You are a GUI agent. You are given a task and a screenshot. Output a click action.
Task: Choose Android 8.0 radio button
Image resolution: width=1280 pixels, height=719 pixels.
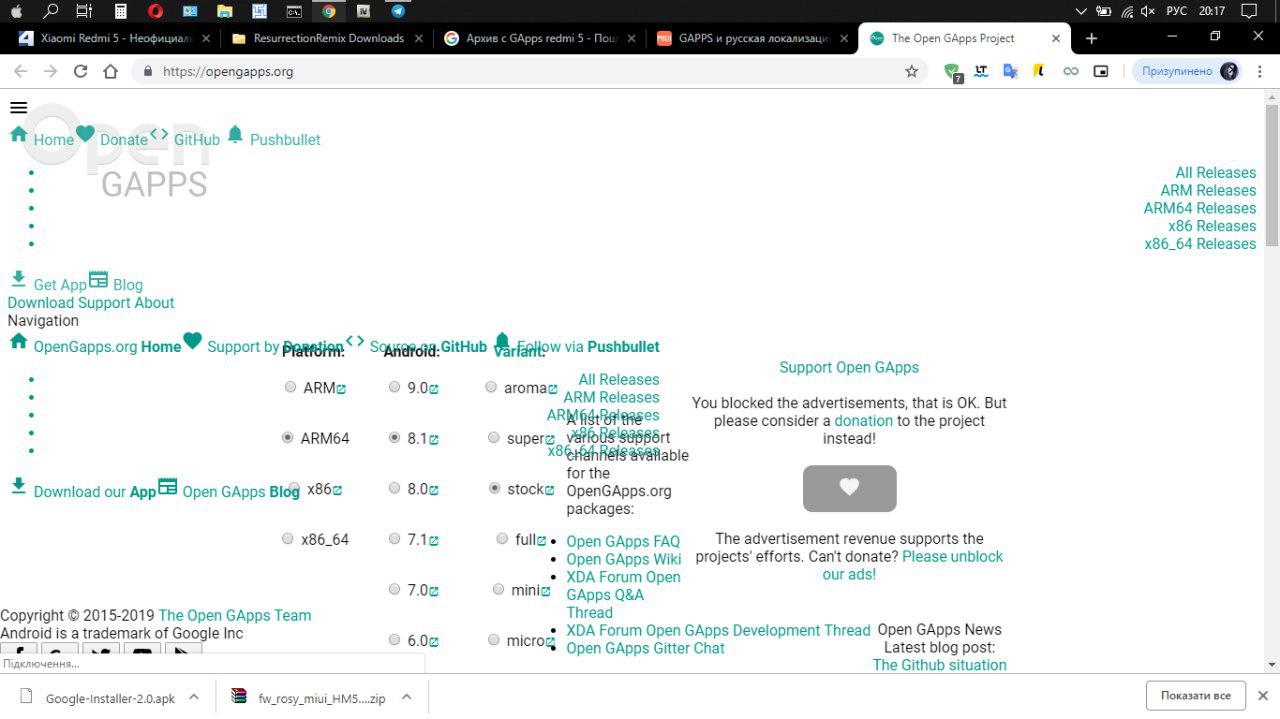coord(394,488)
